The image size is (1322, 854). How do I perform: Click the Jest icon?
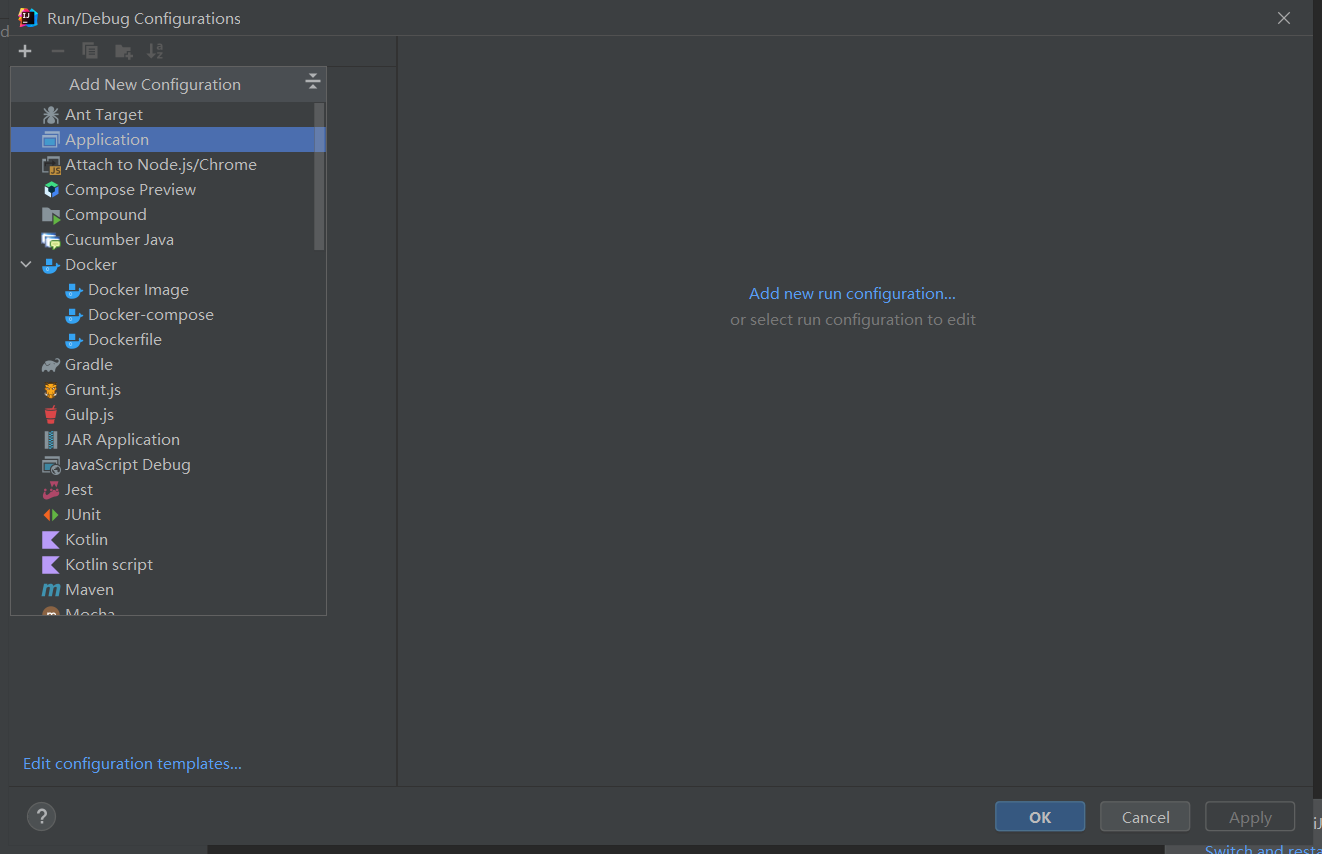click(x=51, y=490)
